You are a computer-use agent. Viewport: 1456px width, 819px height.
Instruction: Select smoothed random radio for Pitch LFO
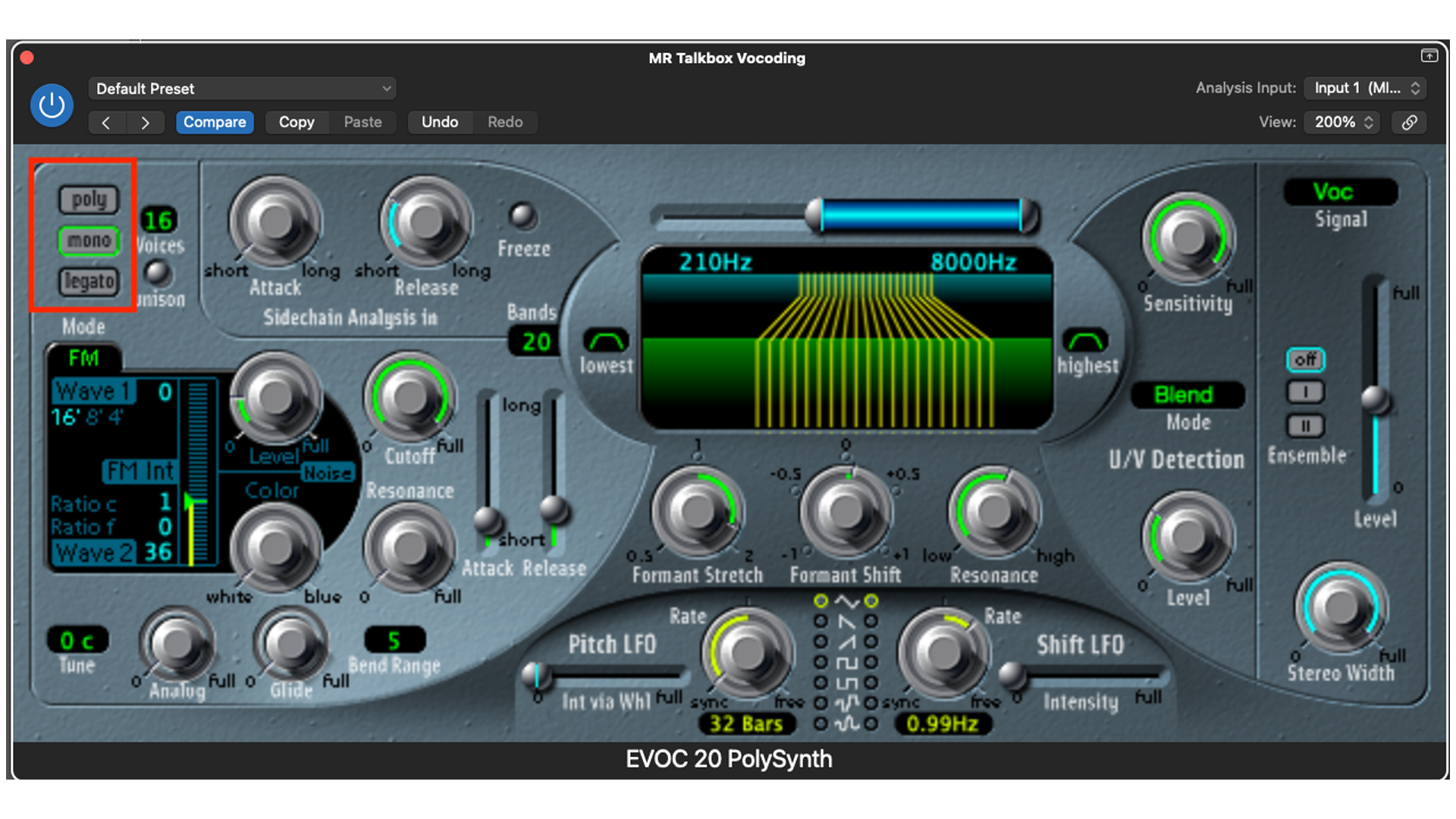tap(821, 723)
